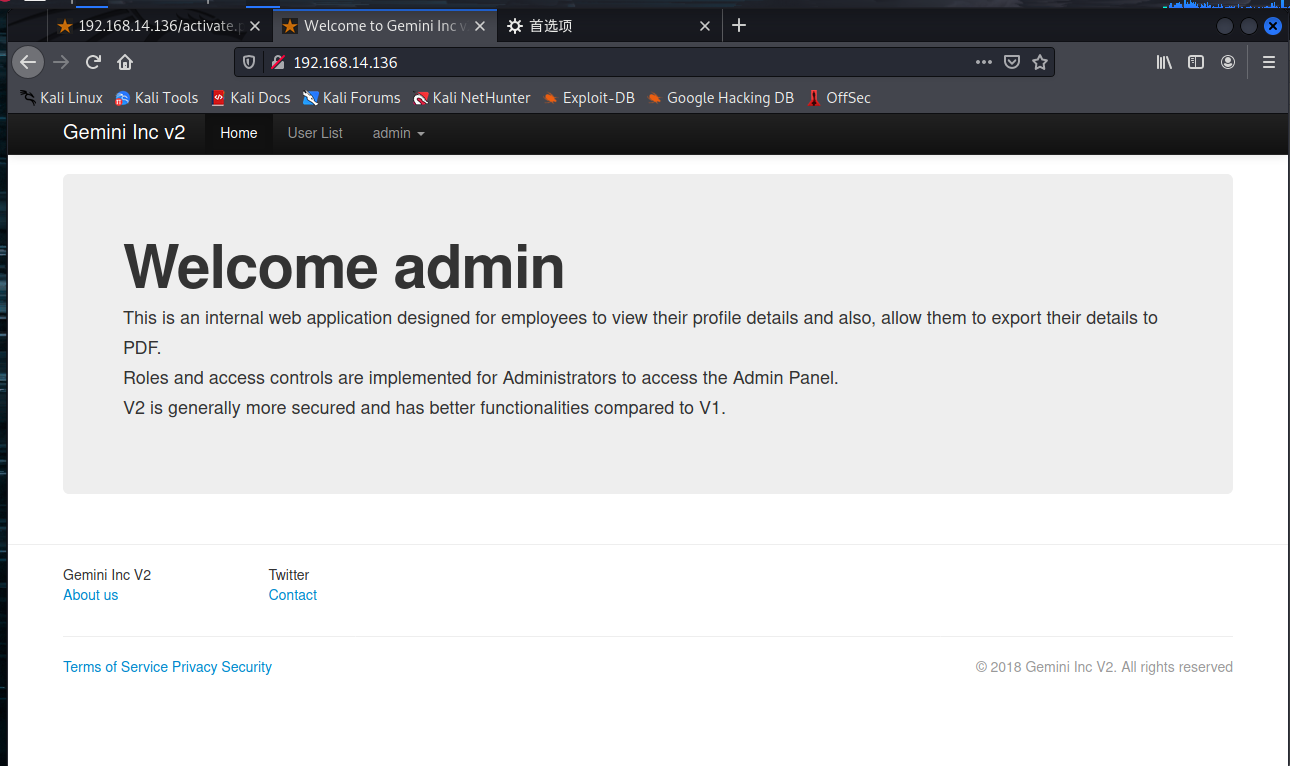Reload the current page
Image resolution: width=1290 pixels, height=766 pixels.
coord(93,62)
